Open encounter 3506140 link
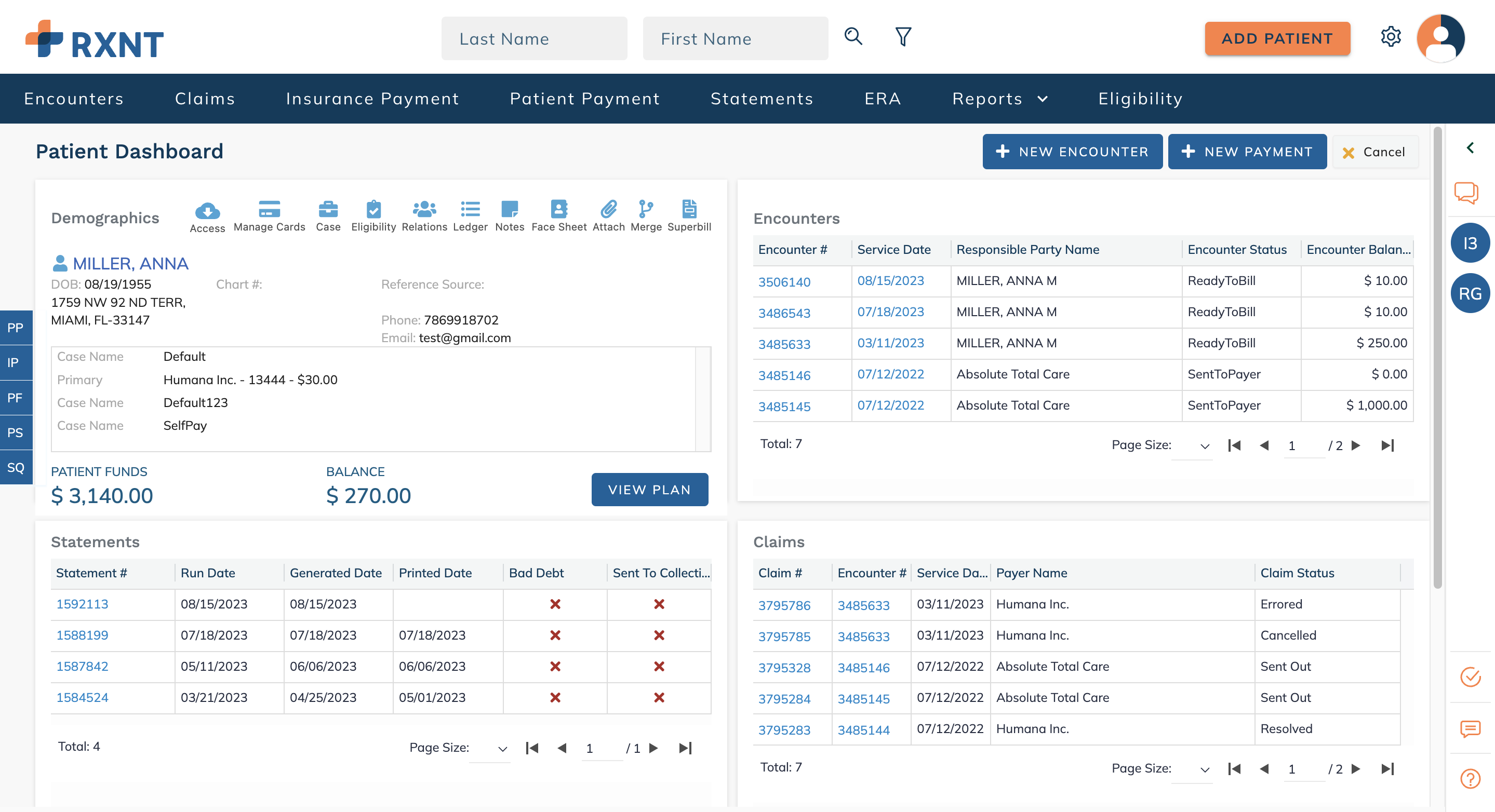 [x=785, y=281]
